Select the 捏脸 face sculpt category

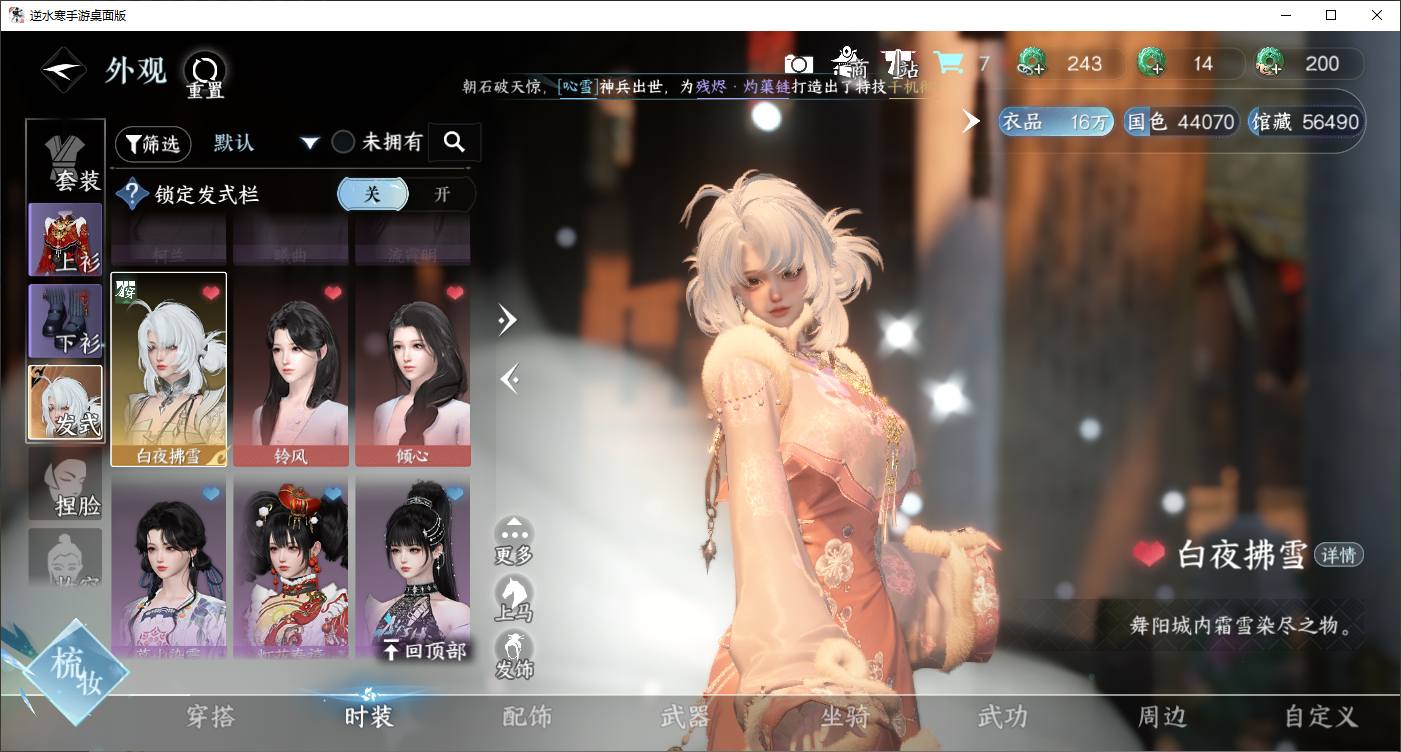click(66, 484)
